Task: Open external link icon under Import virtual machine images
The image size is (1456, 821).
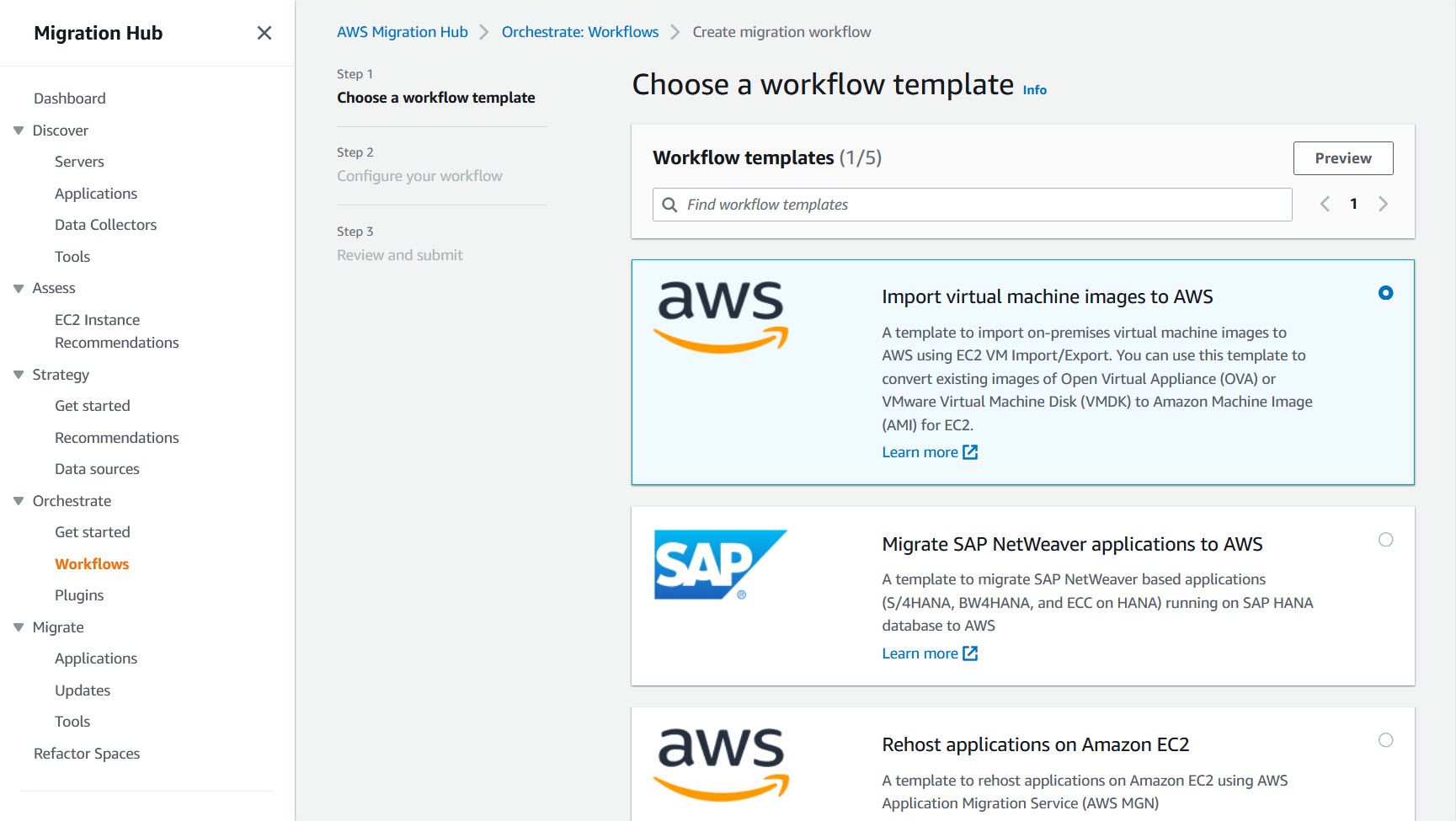Action: point(970,452)
